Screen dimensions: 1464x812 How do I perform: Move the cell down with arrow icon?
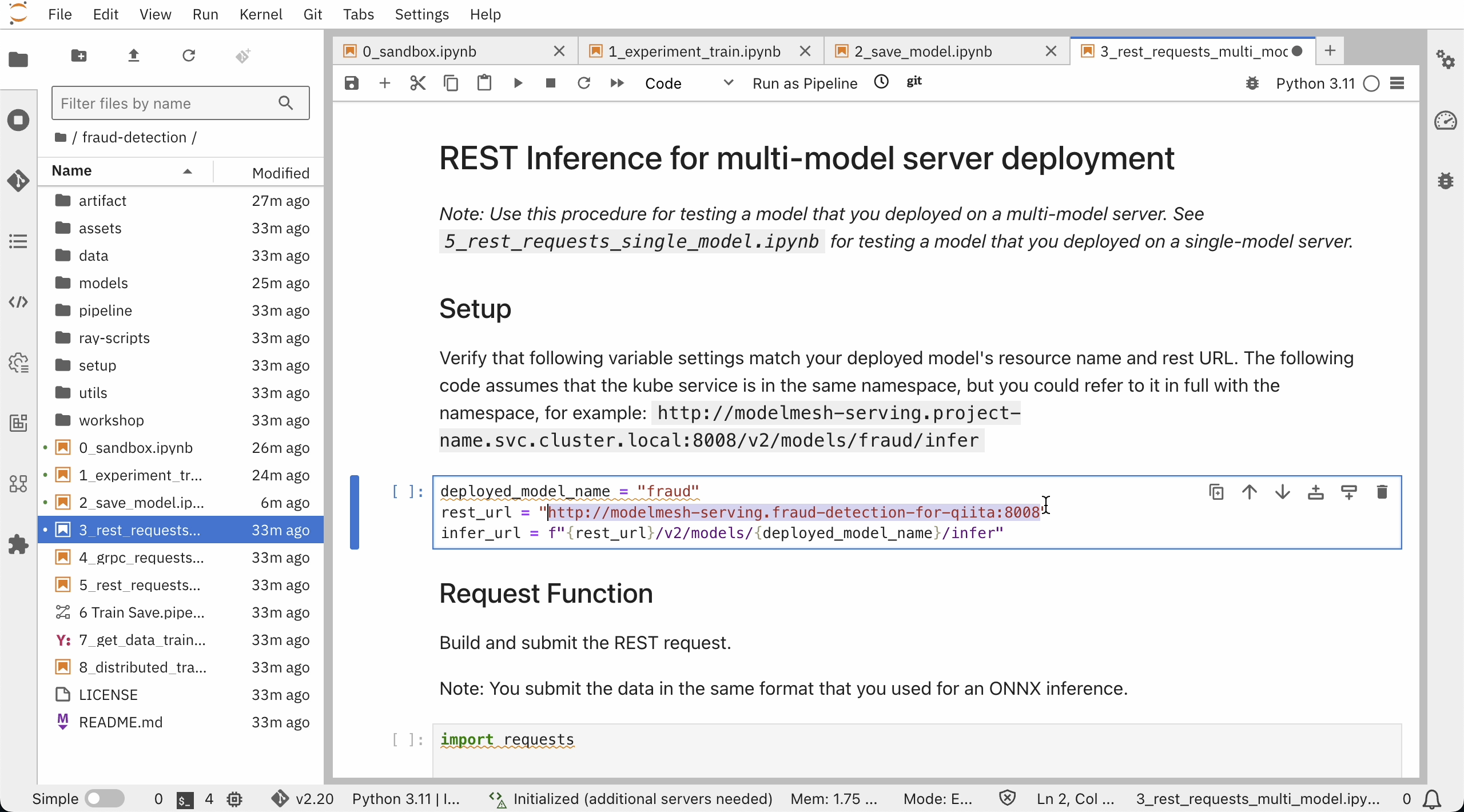click(1282, 492)
